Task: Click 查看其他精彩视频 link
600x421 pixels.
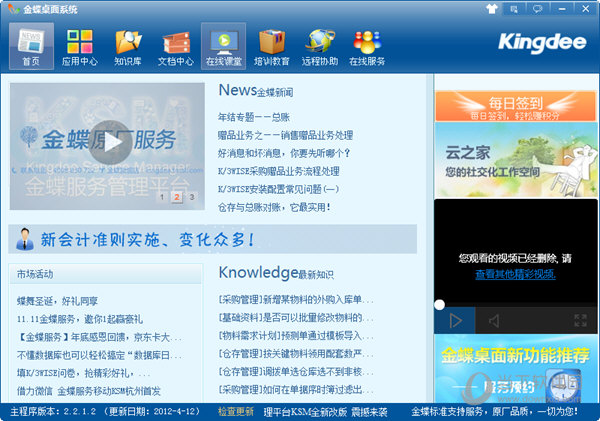Action: coord(515,274)
